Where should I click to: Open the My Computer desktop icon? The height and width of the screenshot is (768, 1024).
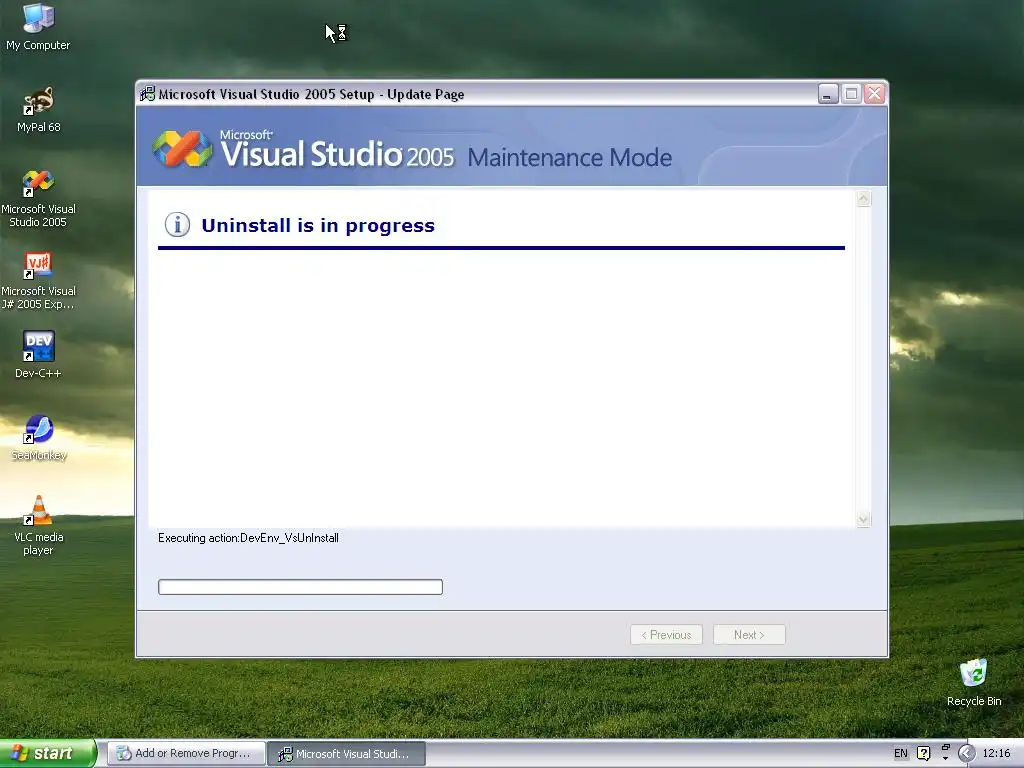click(38, 26)
